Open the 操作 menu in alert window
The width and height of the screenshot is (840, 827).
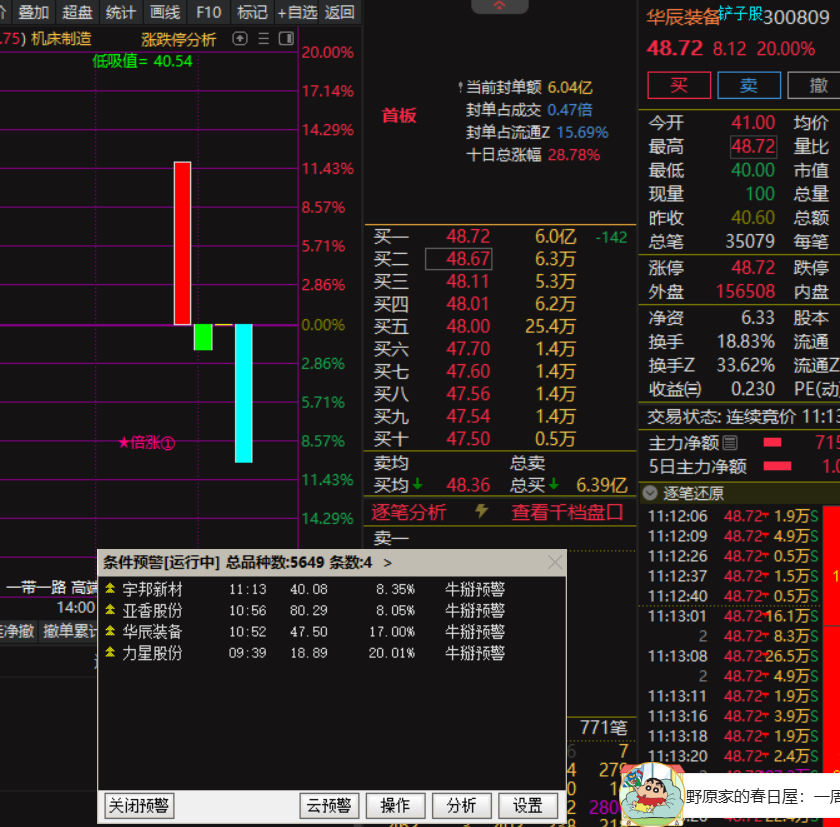[x=395, y=805]
